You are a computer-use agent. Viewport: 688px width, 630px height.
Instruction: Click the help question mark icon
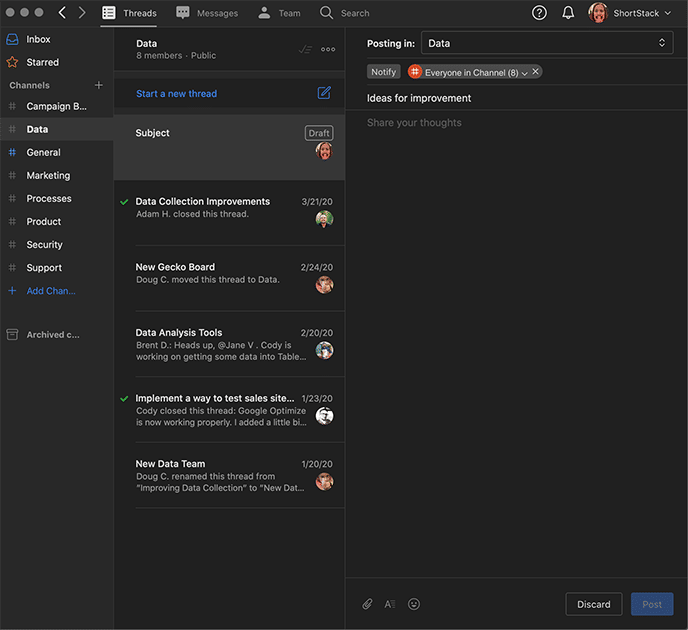[x=540, y=13]
